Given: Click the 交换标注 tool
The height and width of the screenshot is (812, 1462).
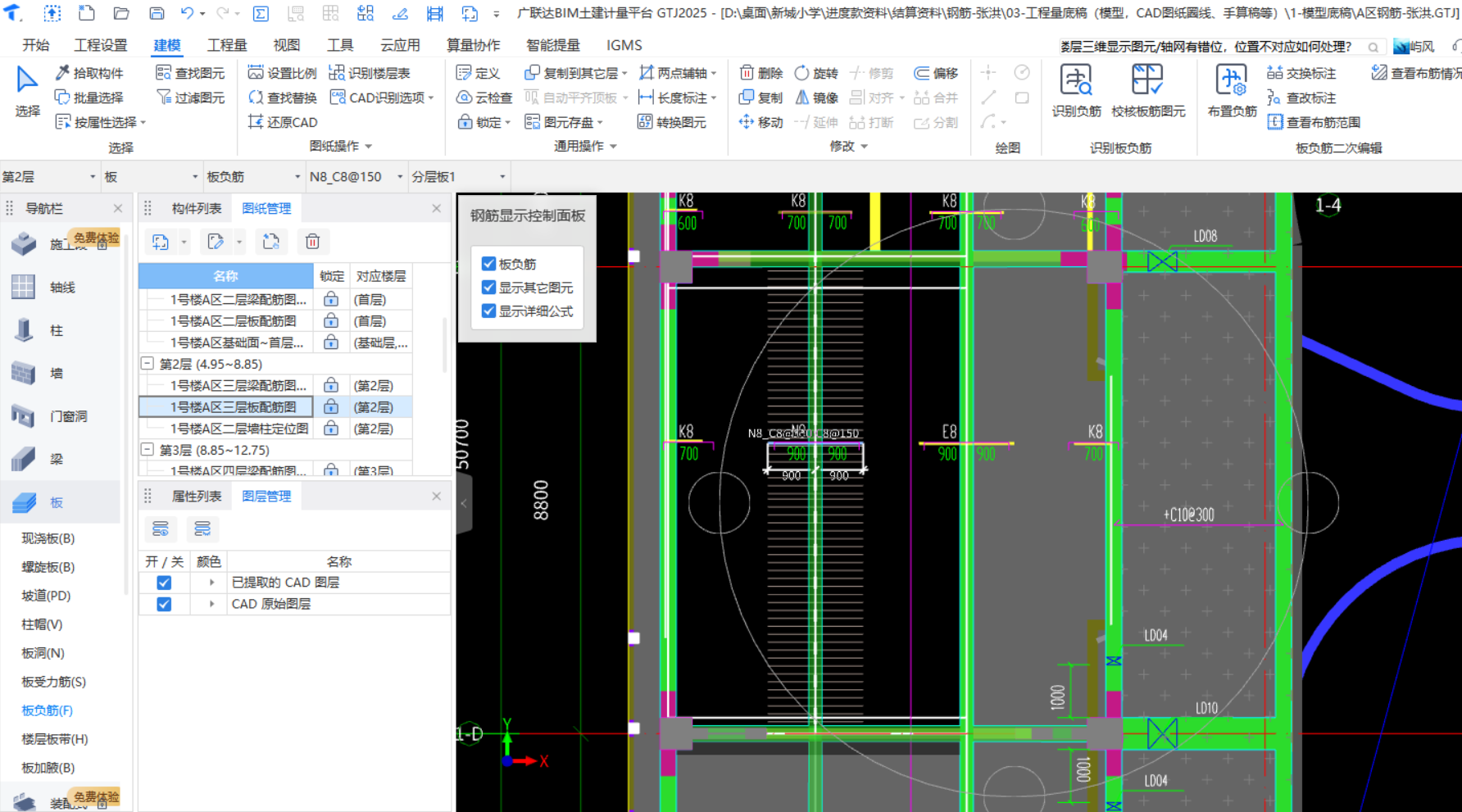Looking at the screenshot, I should coord(1301,73).
